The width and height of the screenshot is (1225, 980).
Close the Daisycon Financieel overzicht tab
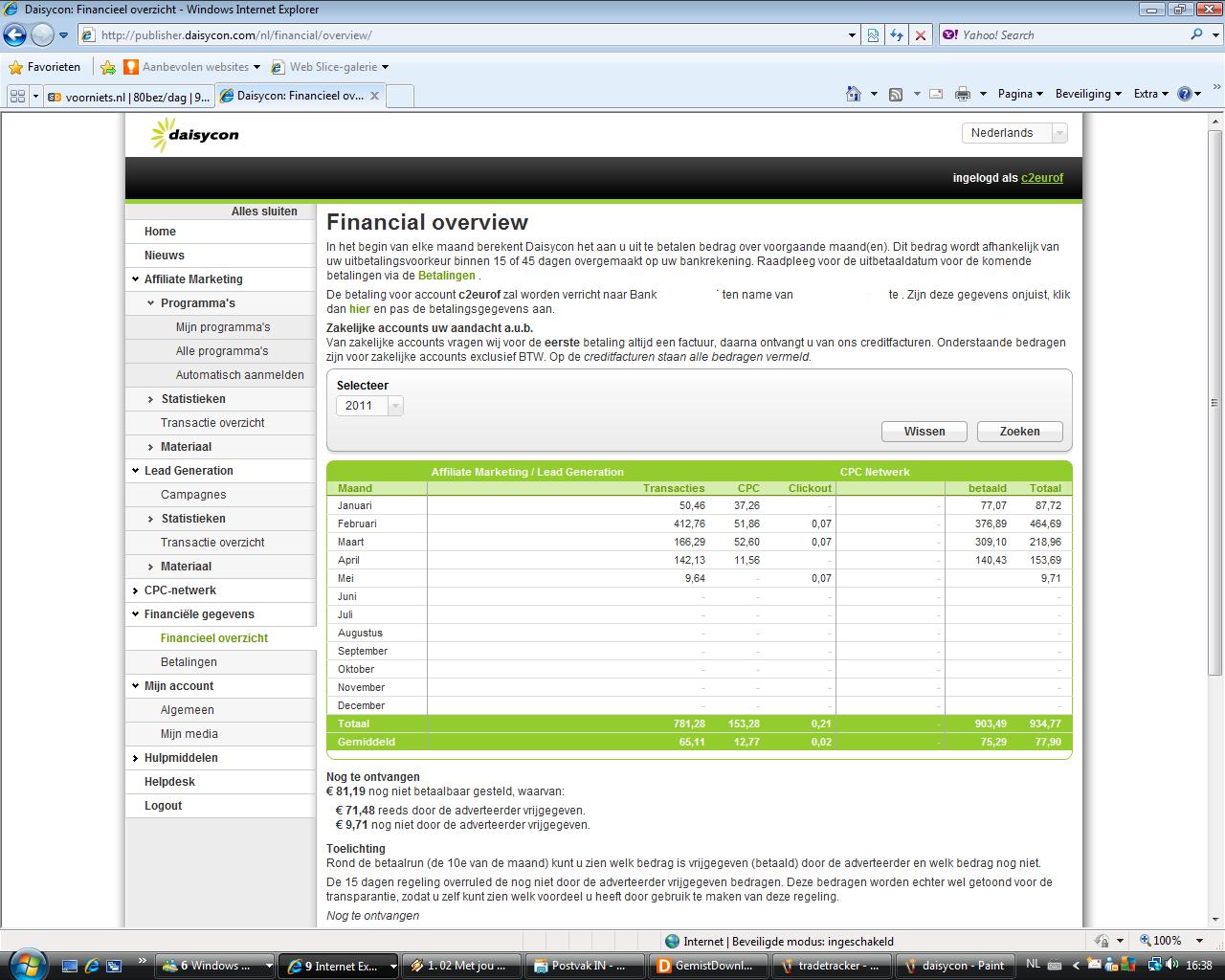click(374, 96)
